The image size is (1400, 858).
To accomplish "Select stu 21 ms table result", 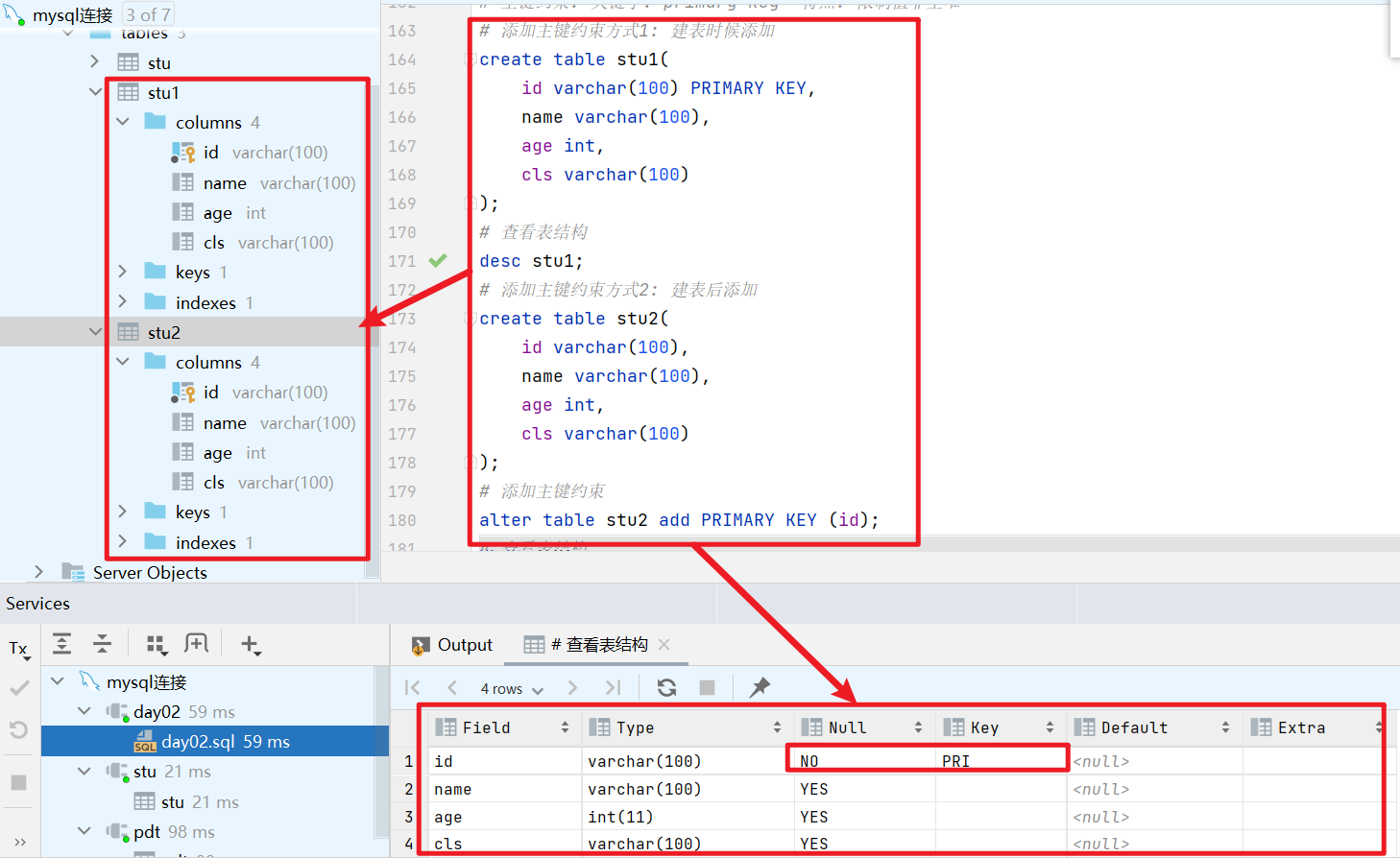I will [x=187, y=801].
